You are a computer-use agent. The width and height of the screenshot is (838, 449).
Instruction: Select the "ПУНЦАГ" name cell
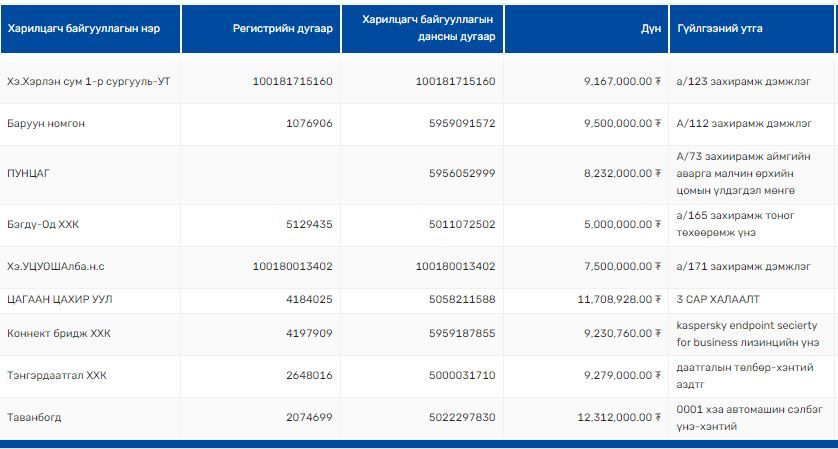[x=28, y=173]
